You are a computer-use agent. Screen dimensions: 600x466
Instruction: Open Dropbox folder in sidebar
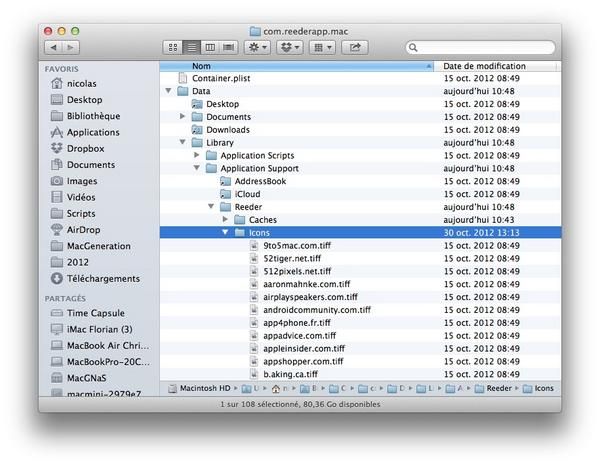pyautogui.click(x=84, y=148)
